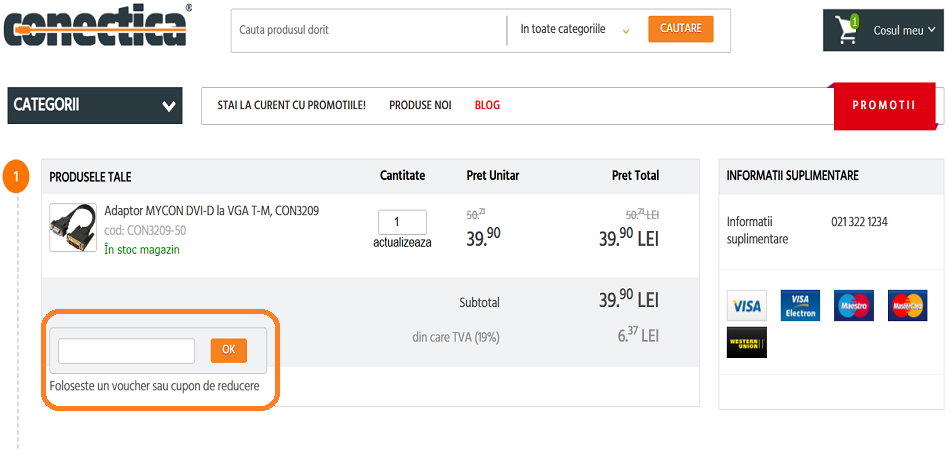The width and height of the screenshot is (950, 450).
Task: Click OK to apply voucher
Action: coord(228,350)
